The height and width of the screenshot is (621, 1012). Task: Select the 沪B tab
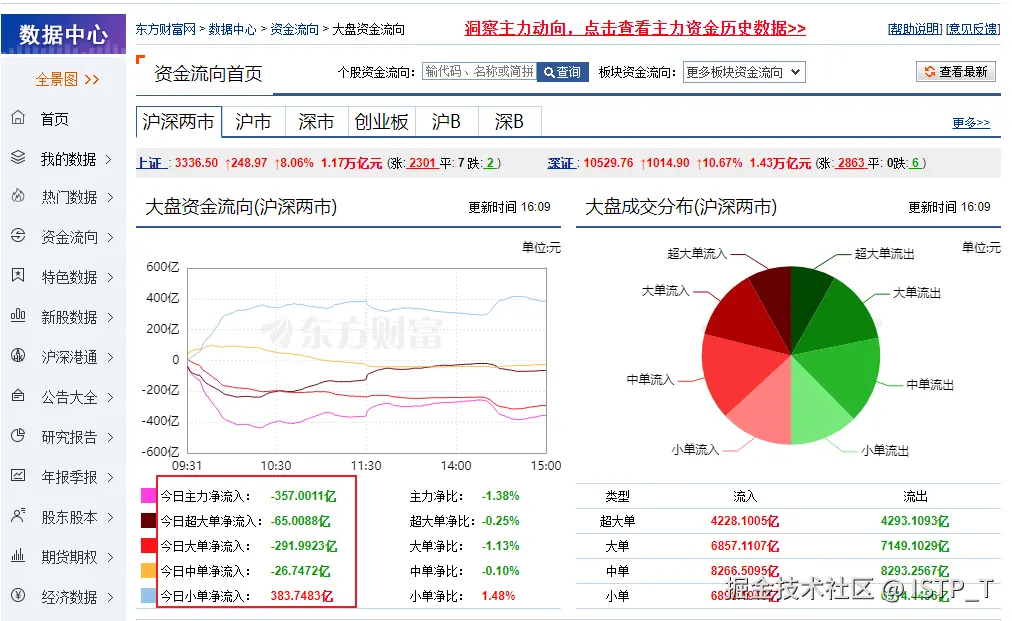[x=446, y=122]
